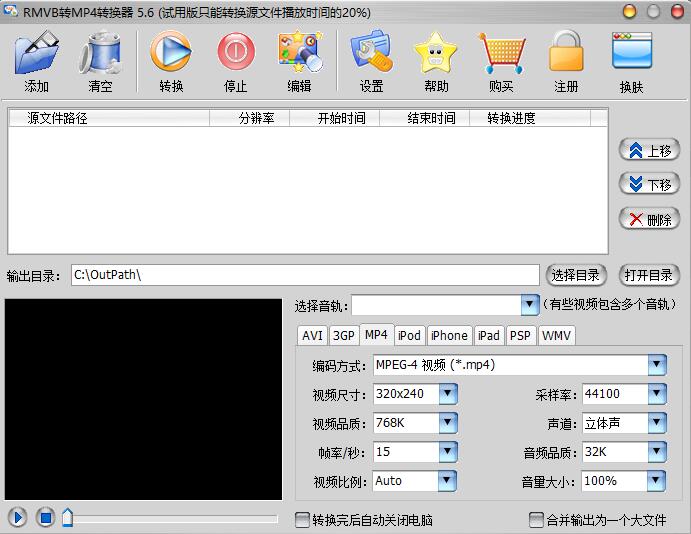
Task: Toggle 合并输出为一个大文件 checkbox
Action: [x=536, y=520]
